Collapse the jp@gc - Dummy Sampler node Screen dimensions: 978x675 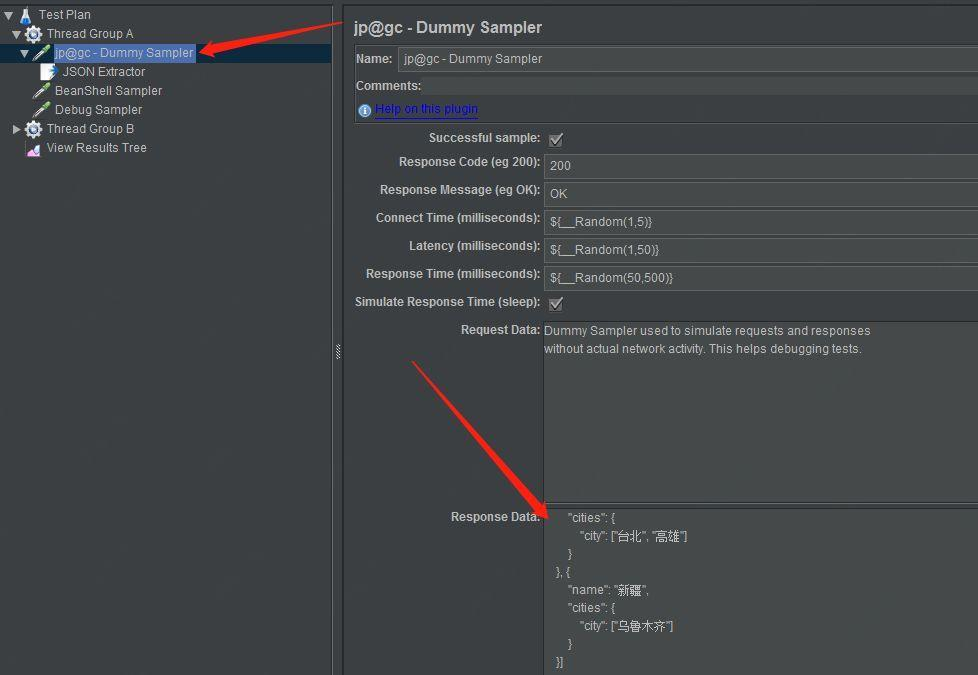(x=24, y=54)
